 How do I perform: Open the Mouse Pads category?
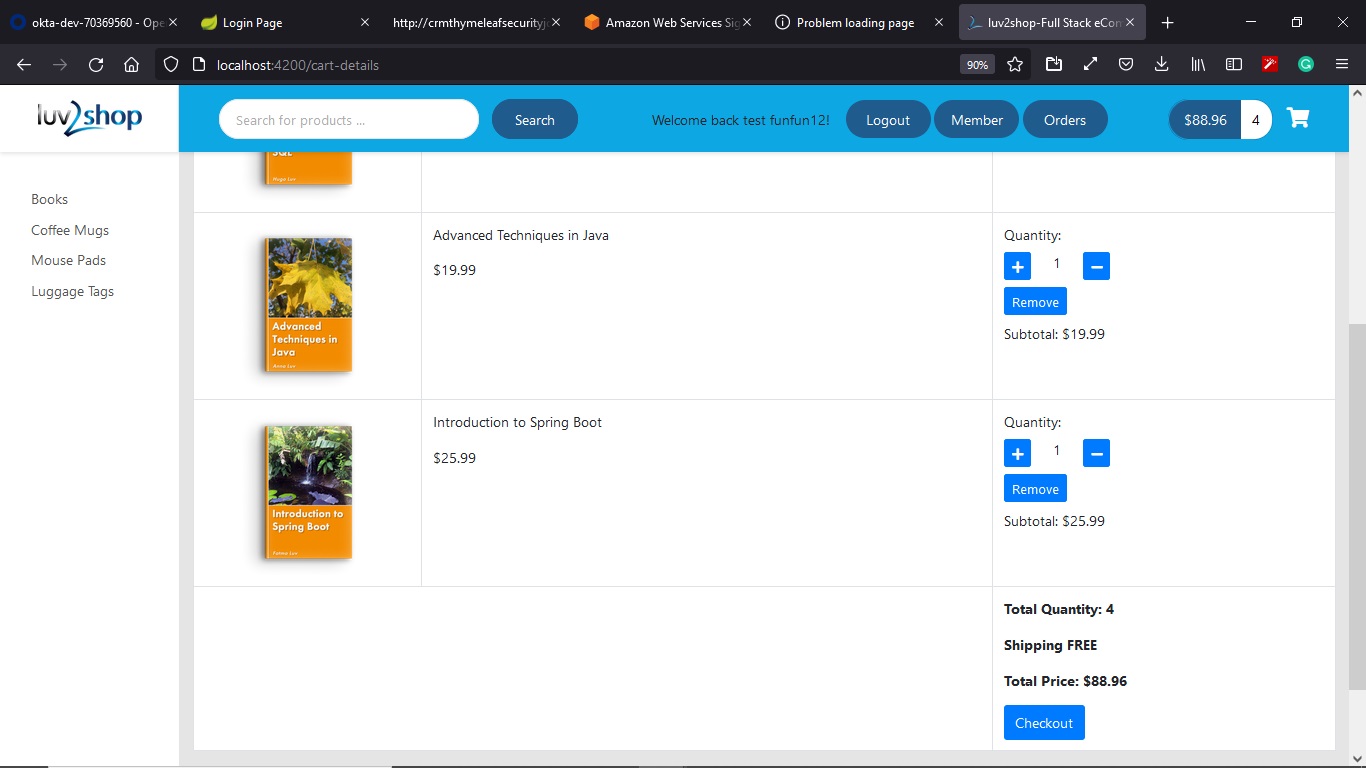coord(68,260)
